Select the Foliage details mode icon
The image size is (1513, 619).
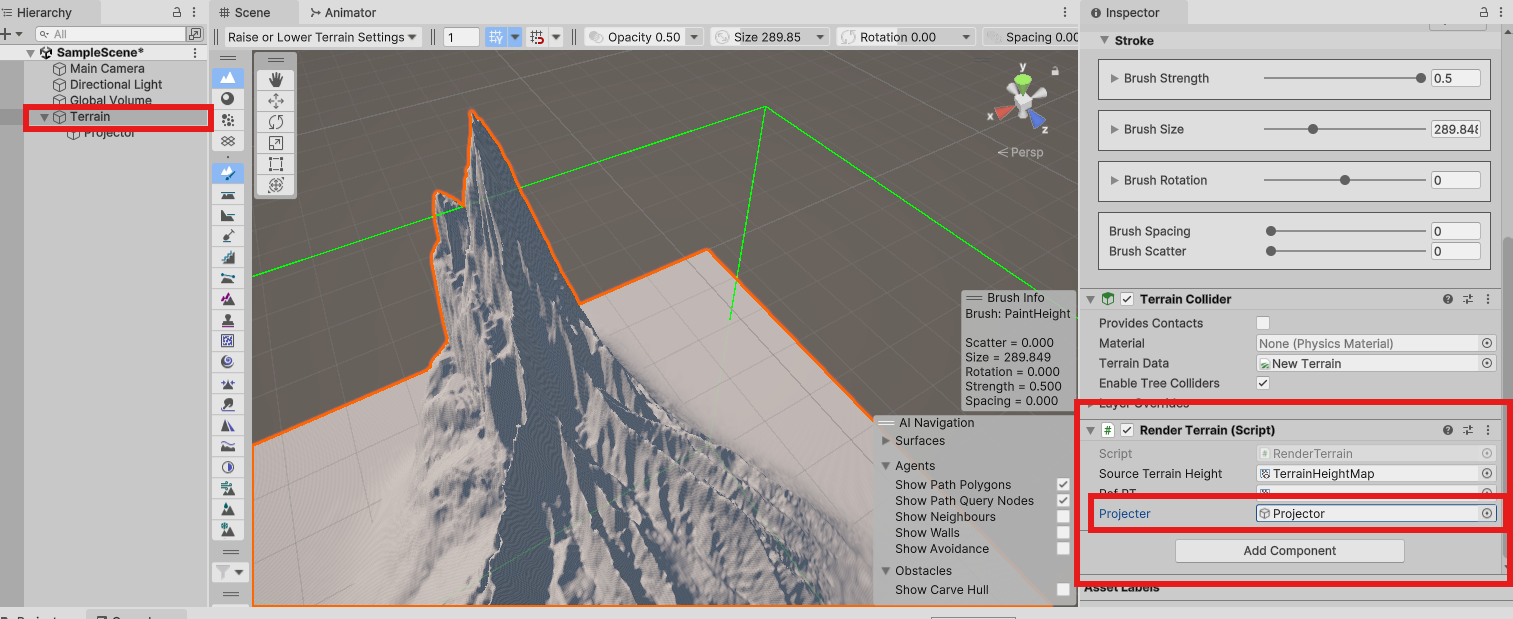click(228, 119)
